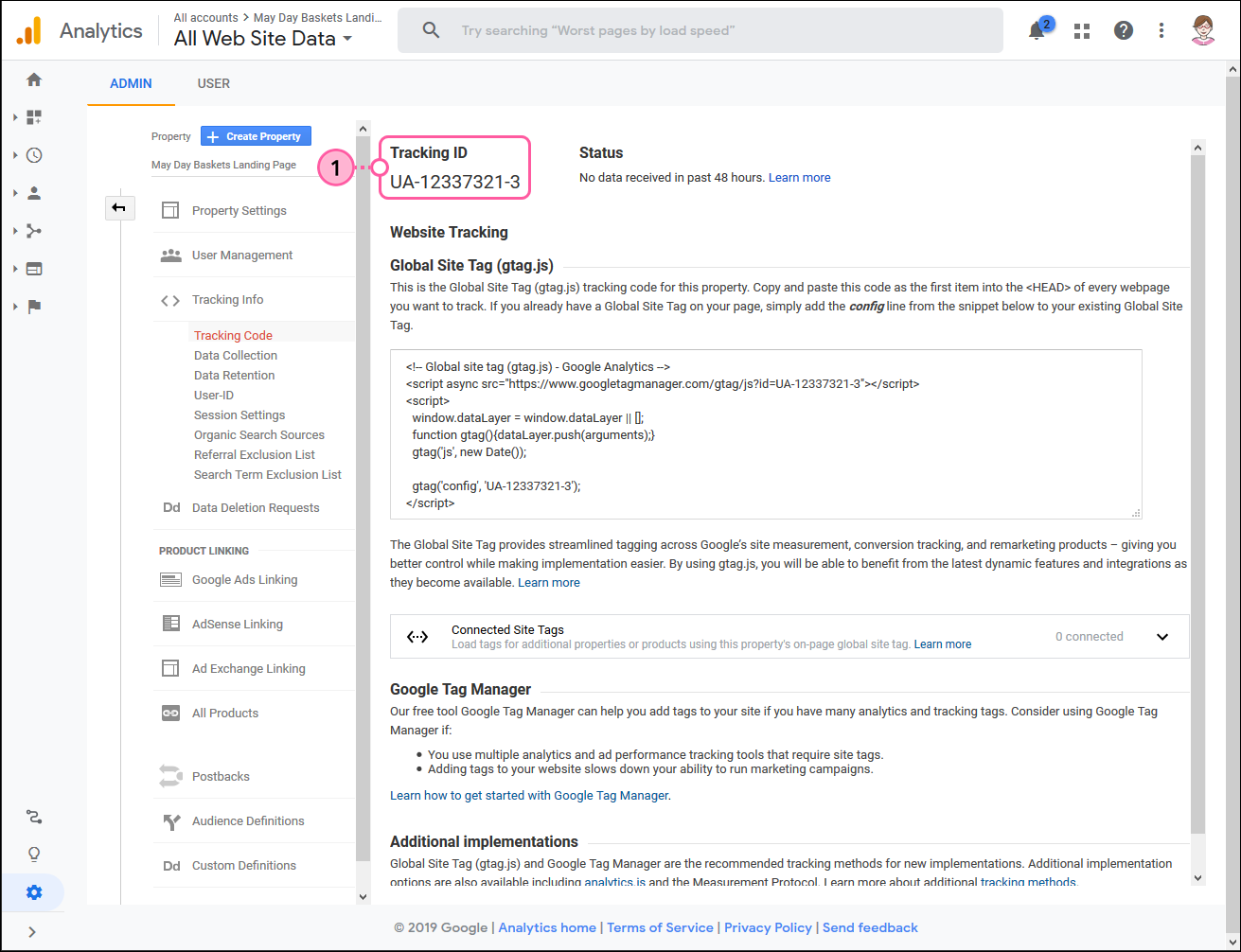This screenshot has height=952, width=1241.
Task: Click the Create Property button
Action: coord(256,136)
